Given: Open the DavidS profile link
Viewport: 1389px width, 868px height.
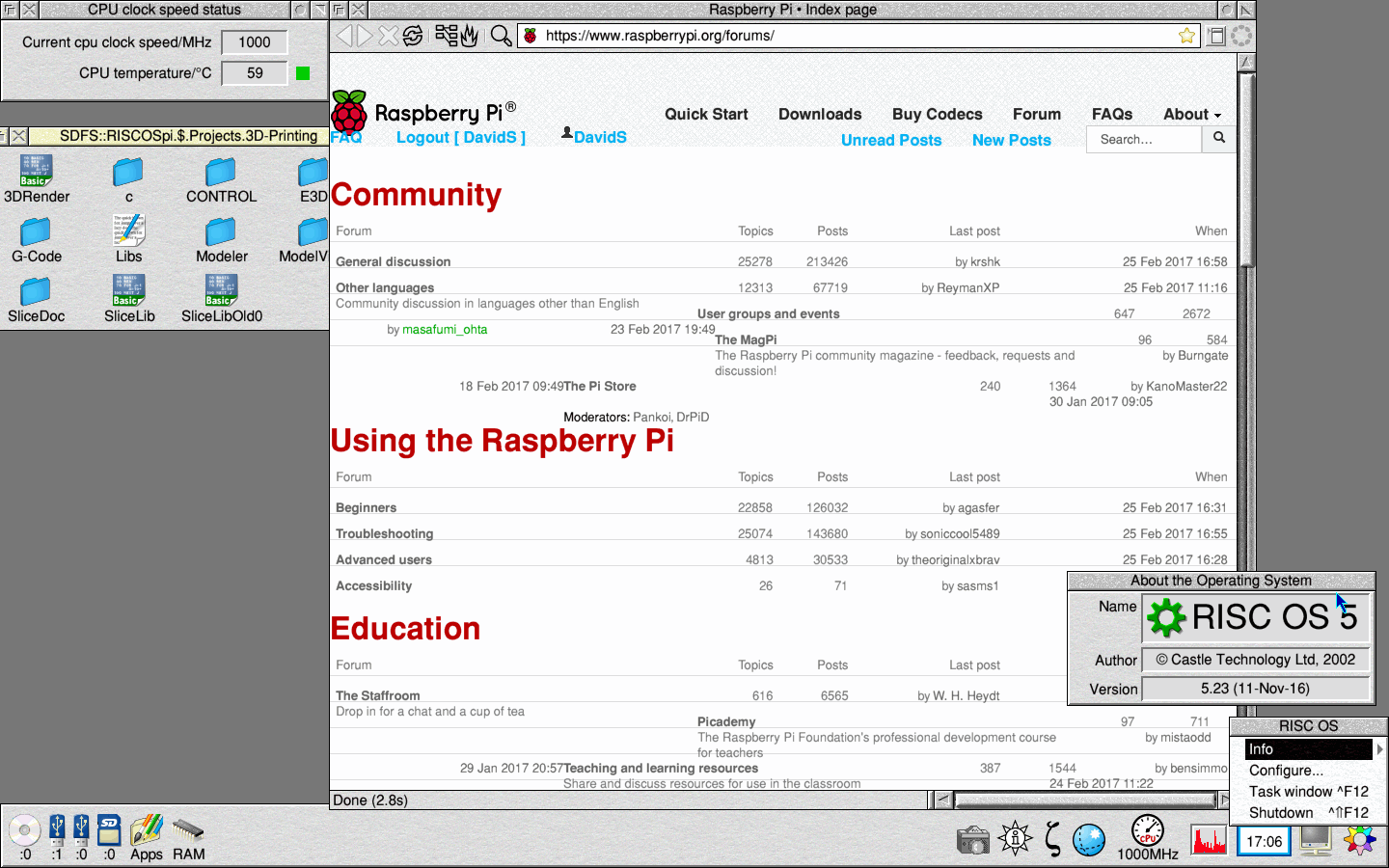Looking at the screenshot, I should click(600, 137).
